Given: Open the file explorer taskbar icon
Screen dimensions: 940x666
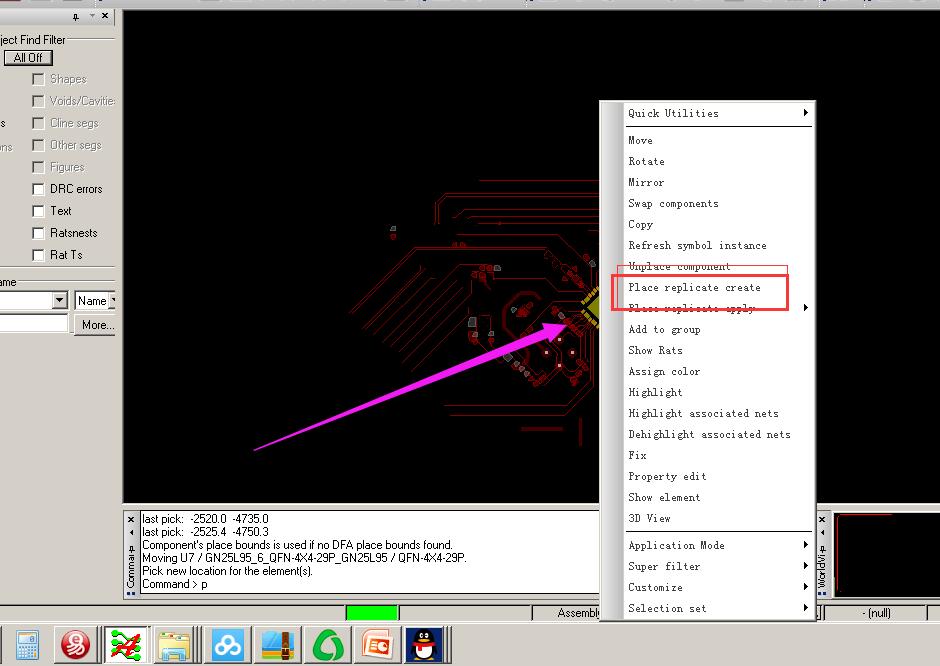Looking at the screenshot, I should click(x=174, y=645).
